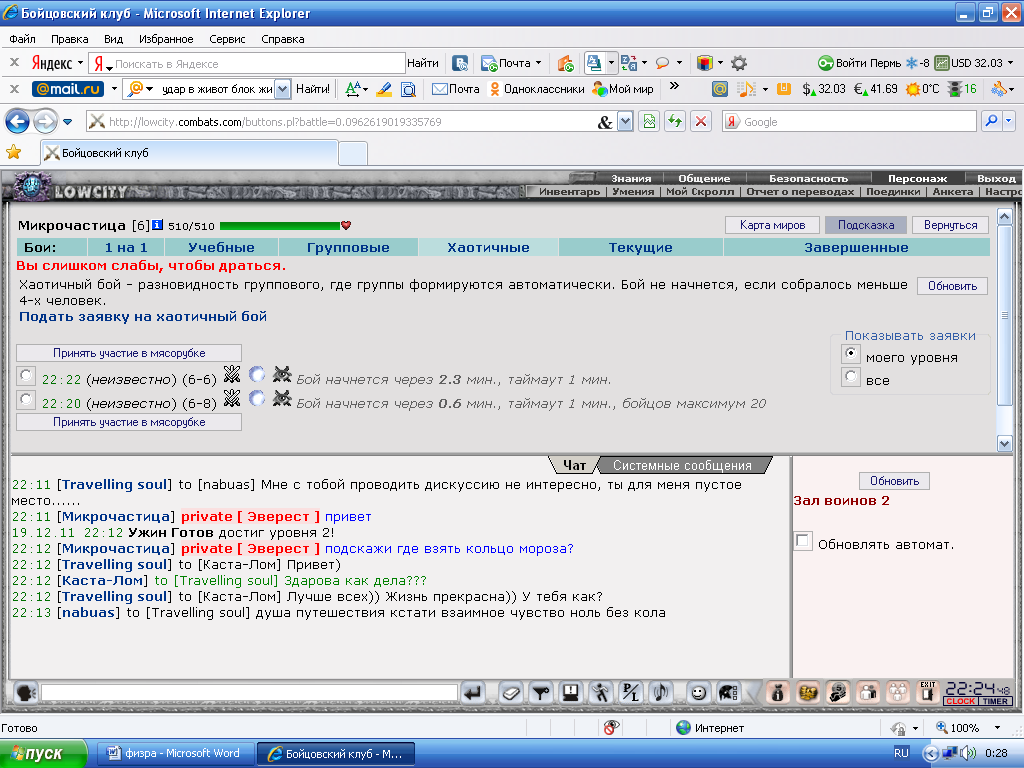Click browser back arrow button
The height and width of the screenshot is (768, 1024).
click(18, 121)
